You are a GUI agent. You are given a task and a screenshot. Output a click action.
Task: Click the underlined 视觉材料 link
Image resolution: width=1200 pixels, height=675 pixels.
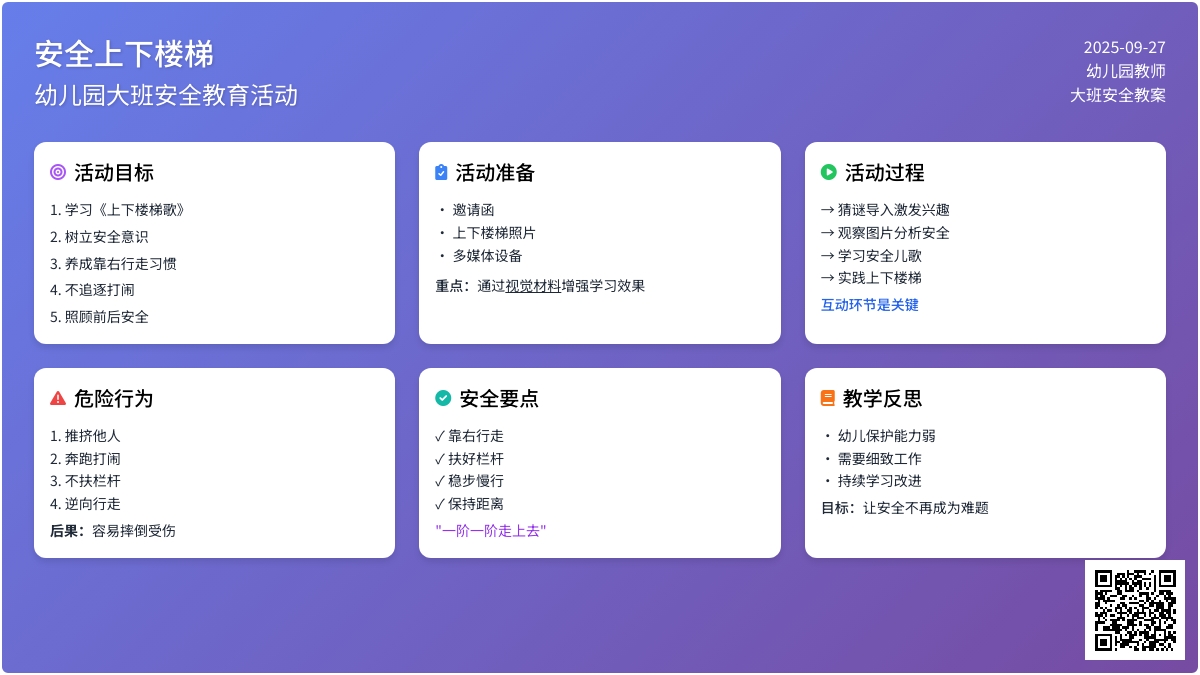(533, 286)
